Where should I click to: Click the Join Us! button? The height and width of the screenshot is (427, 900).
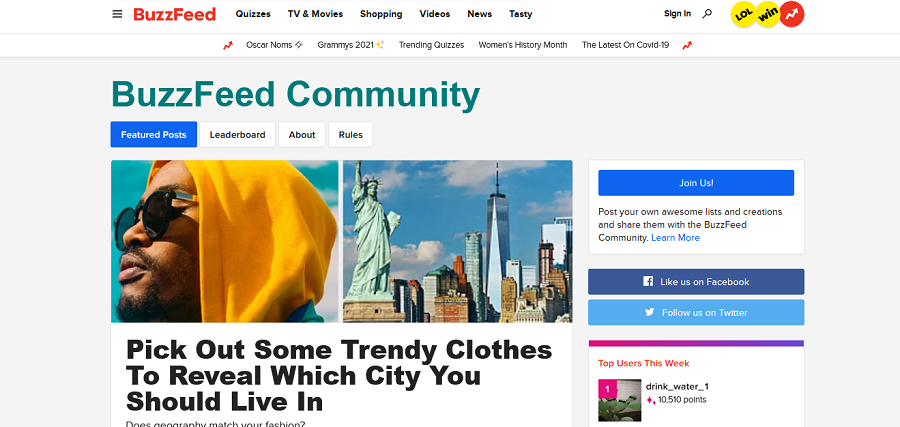[x=696, y=183]
